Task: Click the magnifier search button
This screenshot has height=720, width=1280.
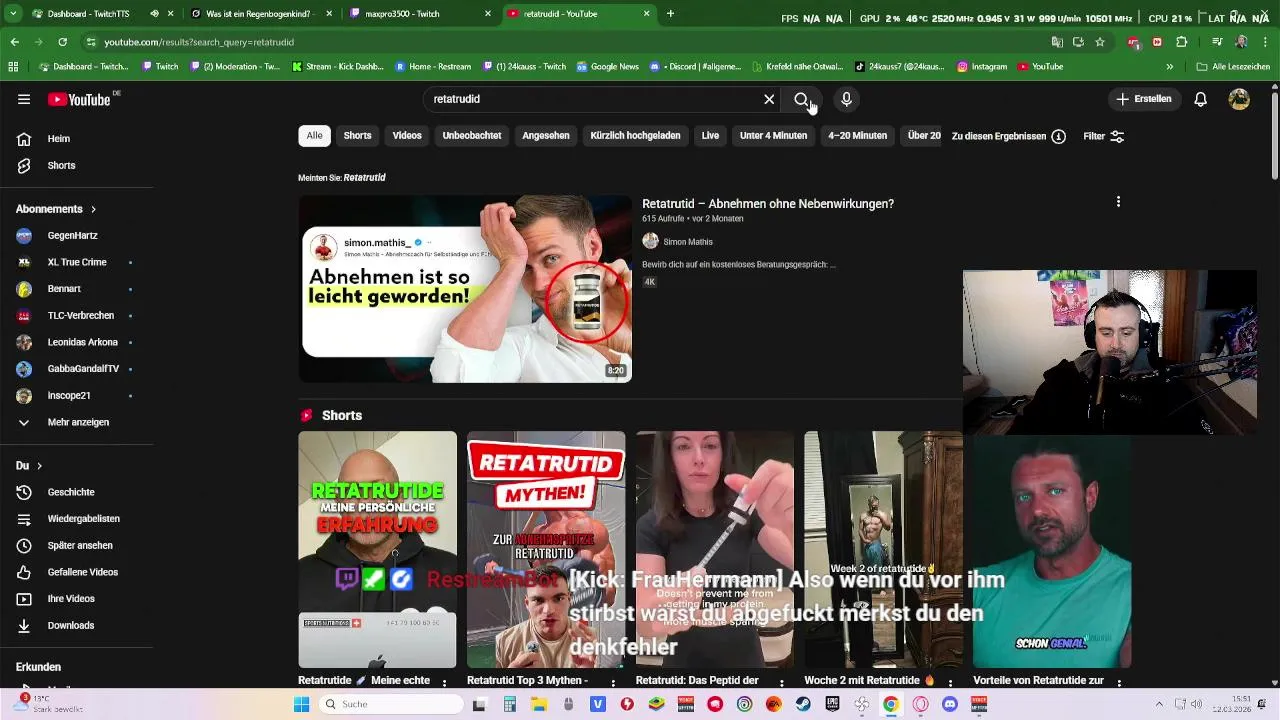Action: point(801,99)
